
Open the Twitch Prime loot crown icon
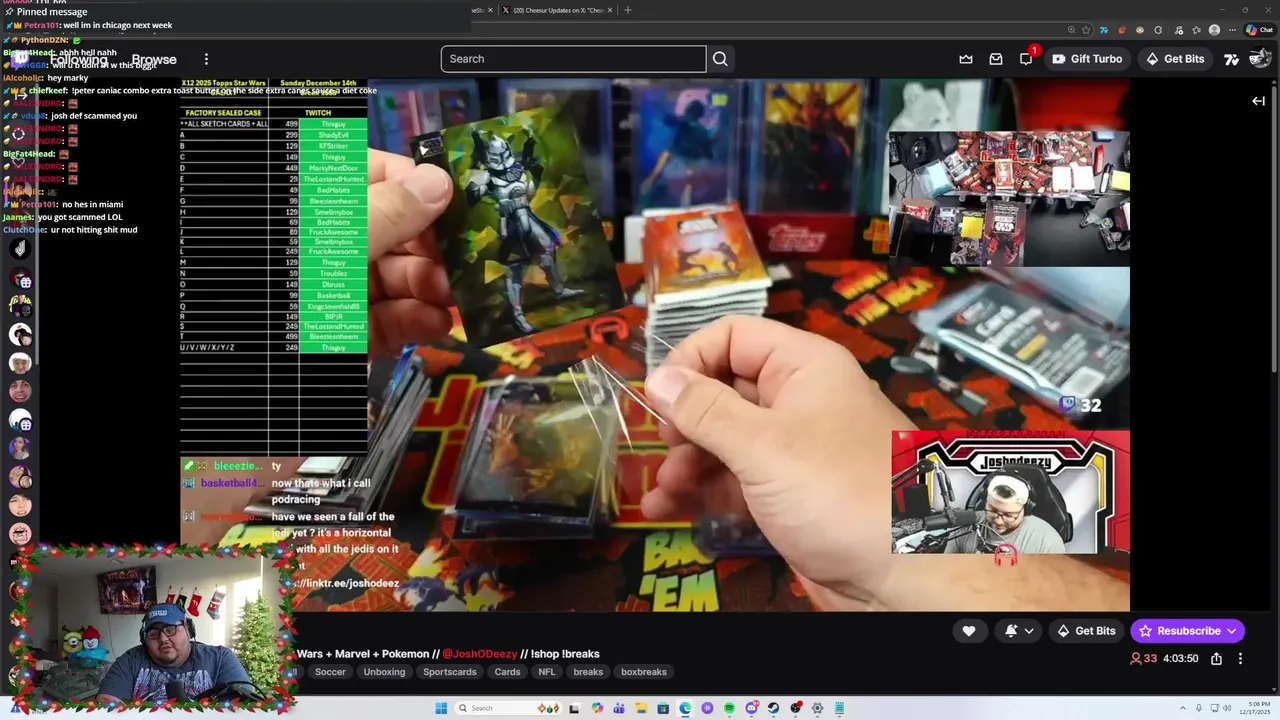point(966,59)
